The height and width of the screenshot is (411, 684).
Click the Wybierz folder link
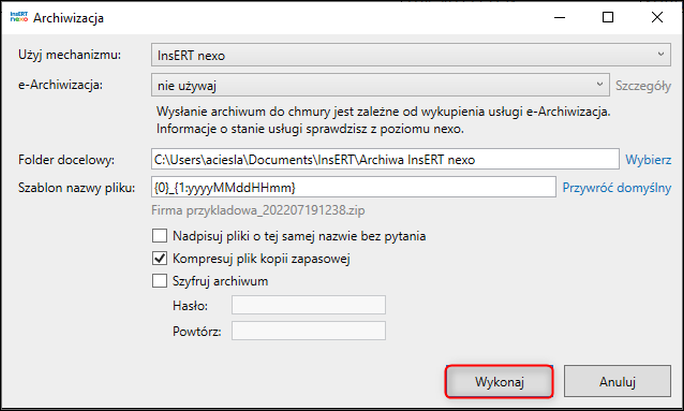coord(648,159)
